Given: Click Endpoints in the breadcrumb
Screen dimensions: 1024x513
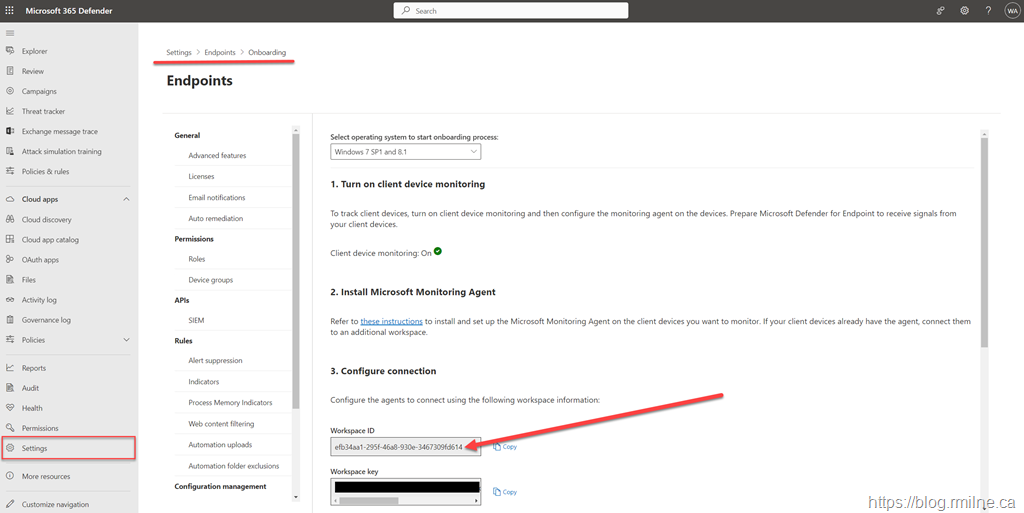Looking at the screenshot, I should 220,52.
